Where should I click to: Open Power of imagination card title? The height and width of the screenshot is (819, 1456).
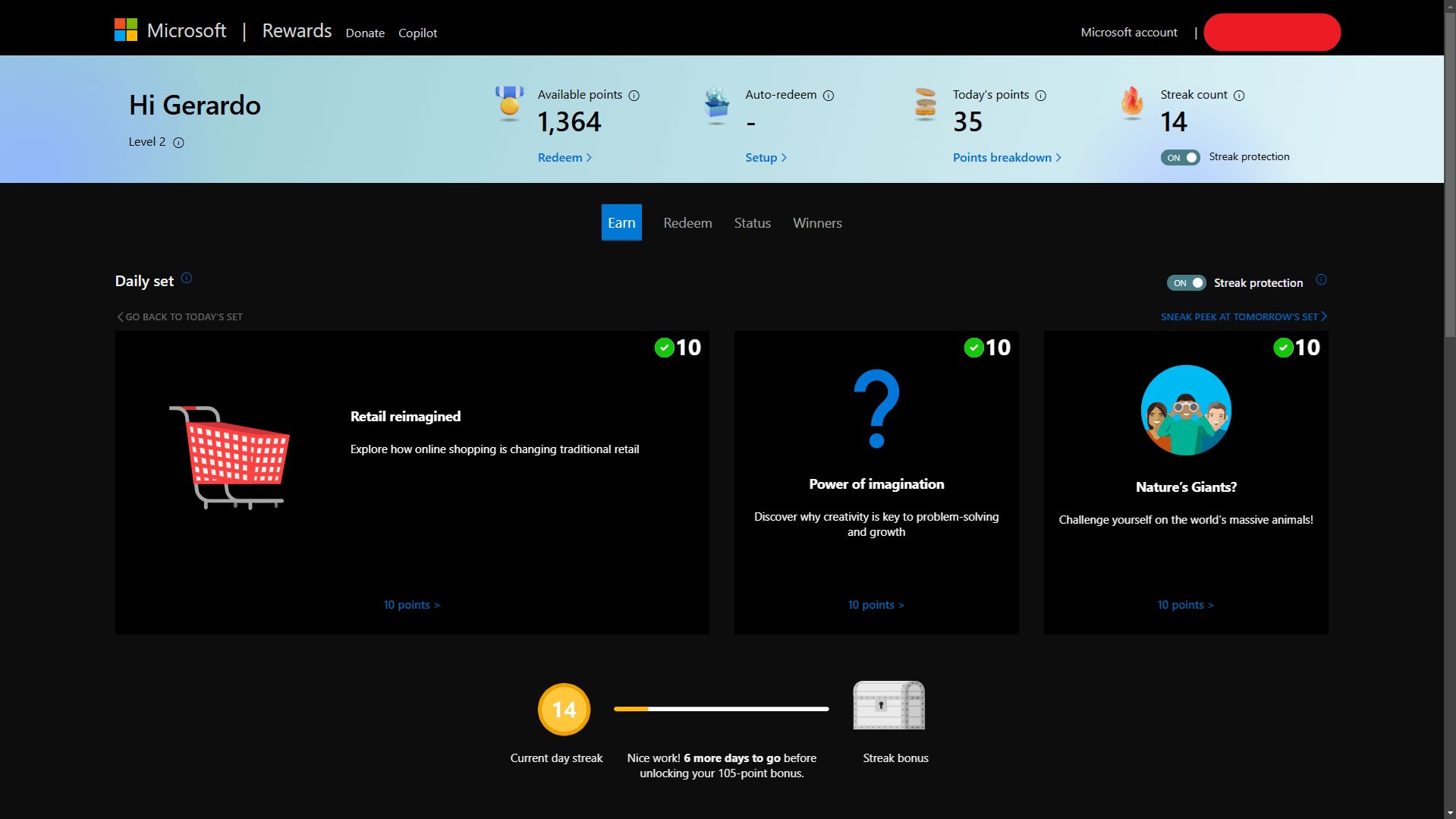tap(876, 484)
